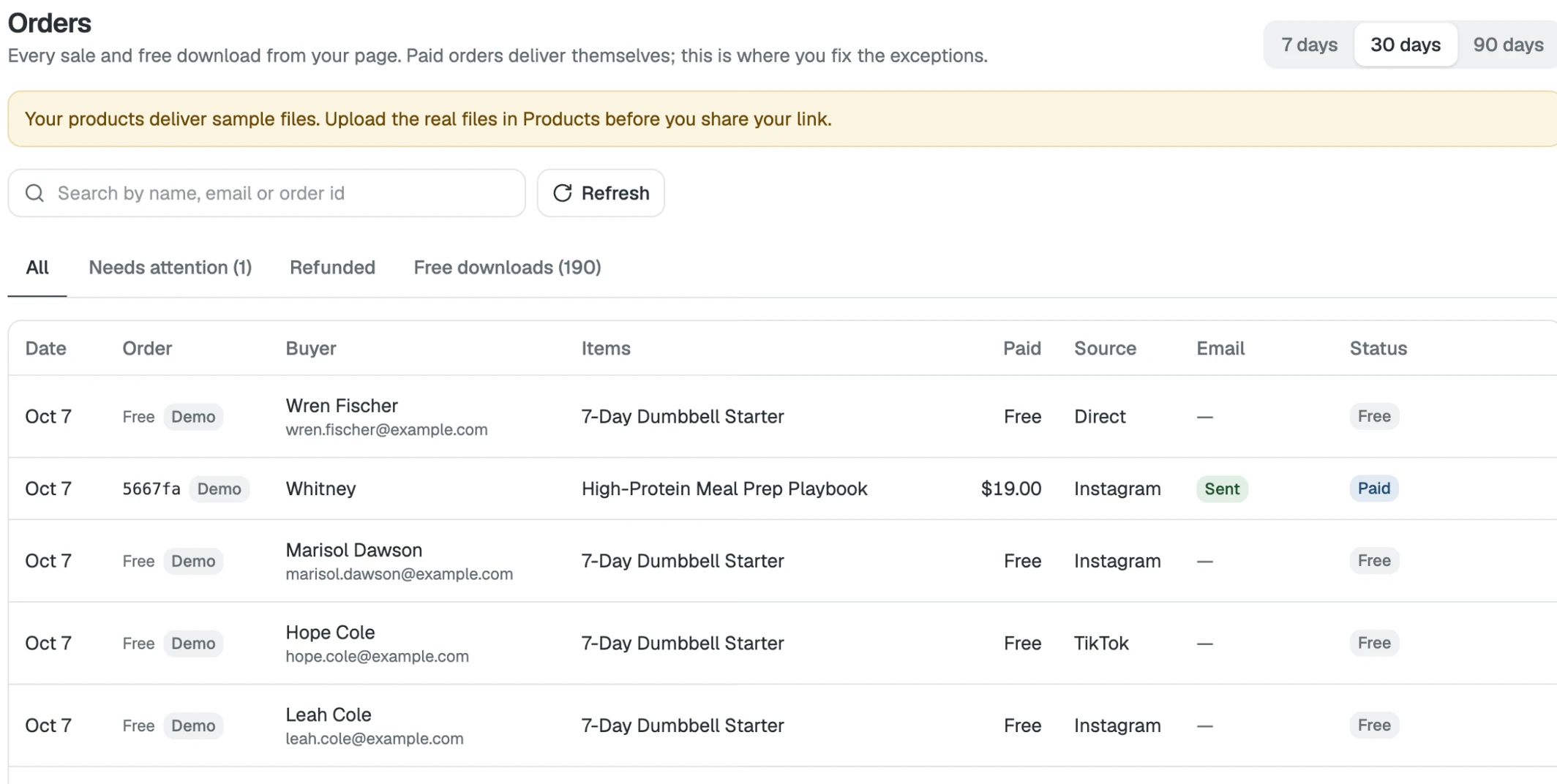Click the Refresh button
Image resolution: width=1557 pixels, height=784 pixels.
tap(601, 193)
